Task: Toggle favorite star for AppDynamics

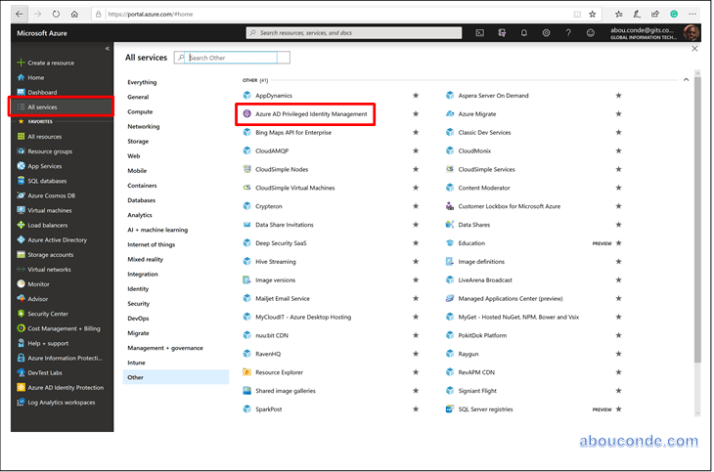Action: [416, 96]
